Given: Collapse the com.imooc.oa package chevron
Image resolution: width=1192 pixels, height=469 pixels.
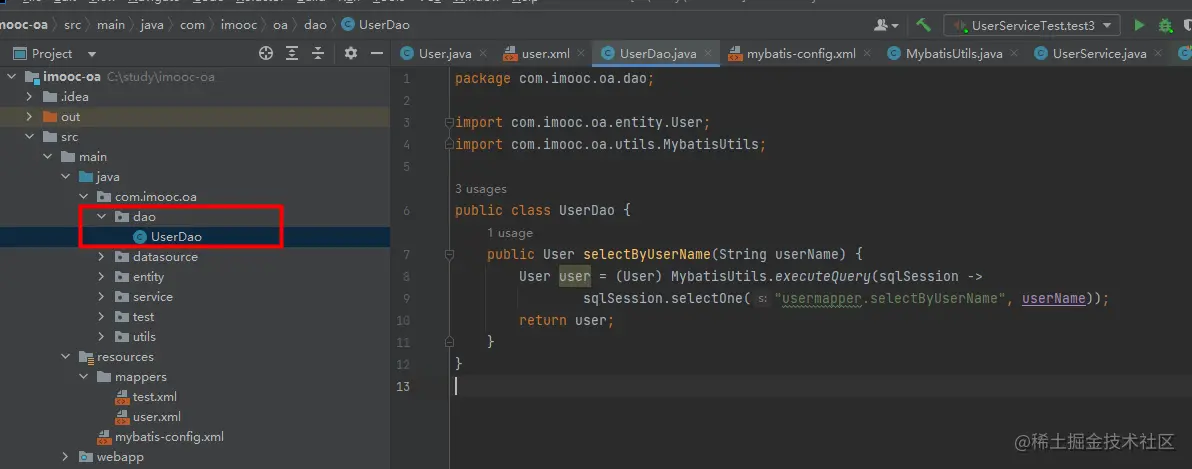Looking at the screenshot, I should pyautogui.click(x=83, y=197).
